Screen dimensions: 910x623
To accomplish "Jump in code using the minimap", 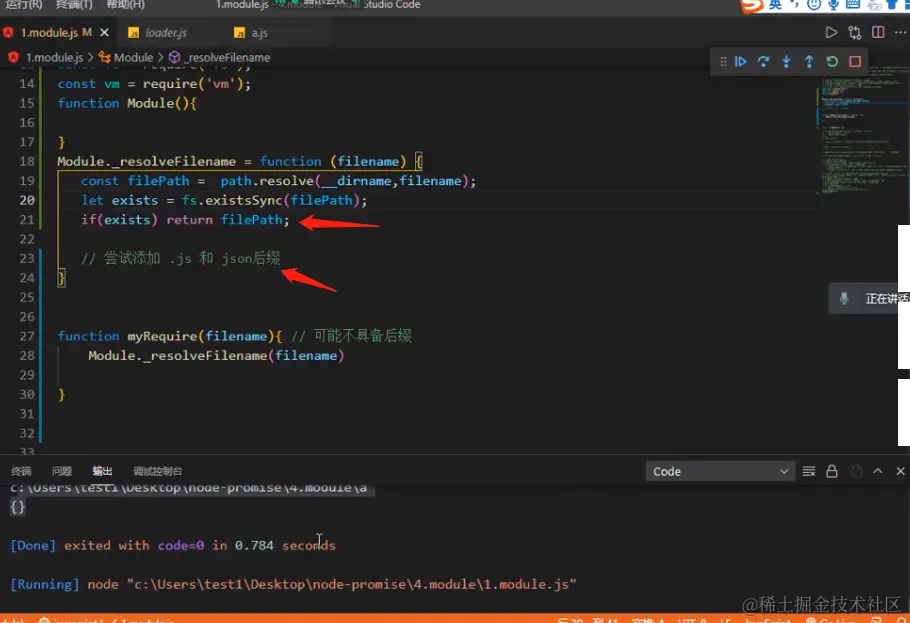I will coord(864,131).
